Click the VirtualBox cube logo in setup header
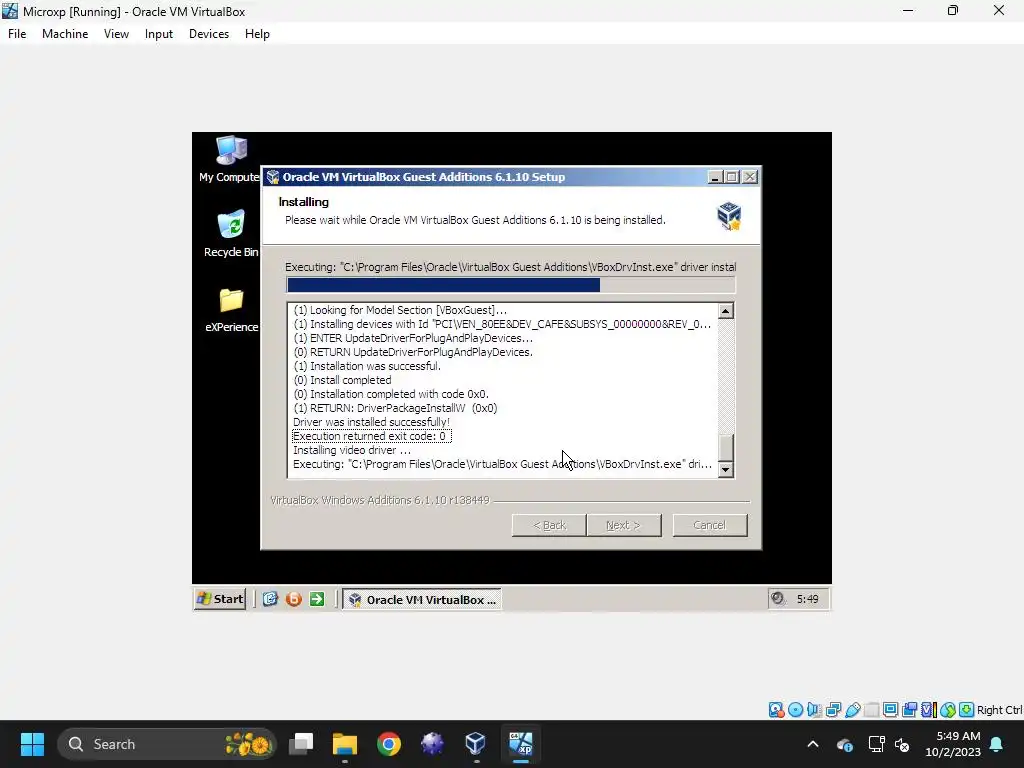Image resolution: width=1024 pixels, height=768 pixels. 729,216
